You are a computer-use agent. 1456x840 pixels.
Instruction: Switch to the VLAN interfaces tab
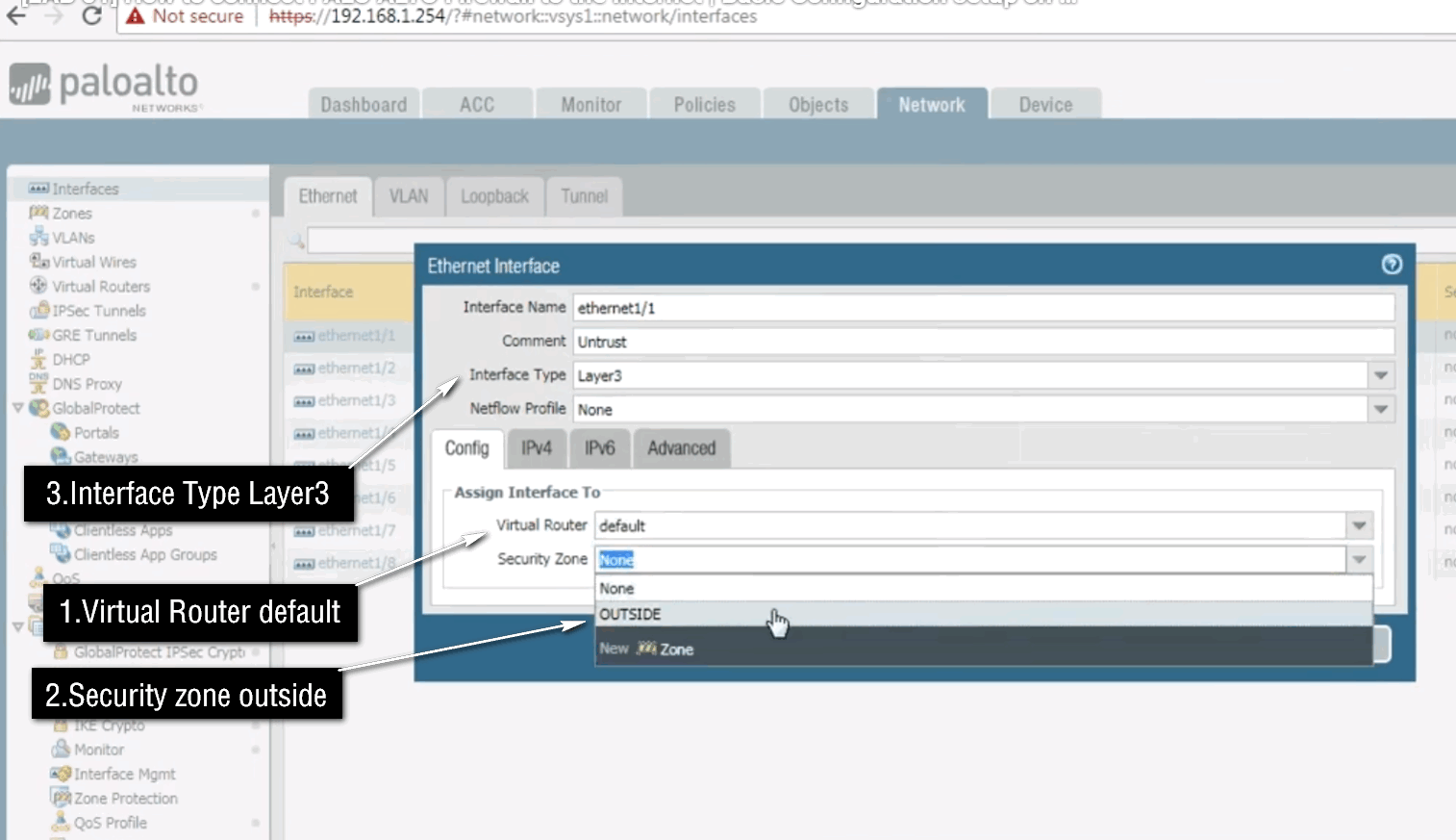(409, 196)
